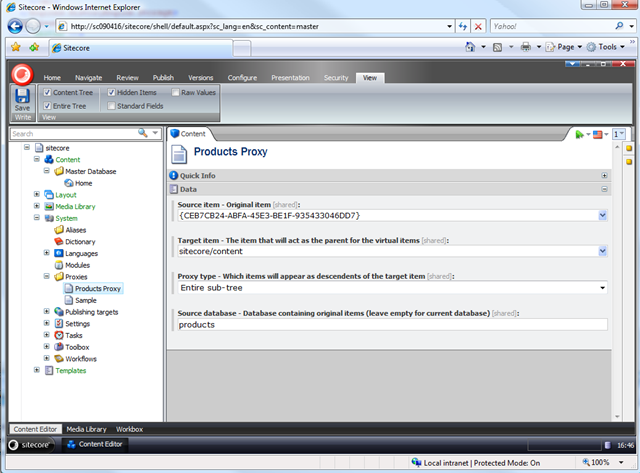Image resolution: width=640 pixels, height=473 pixels.
Task: Click the Save floppy disk icon
Action: tap(22, 96)
